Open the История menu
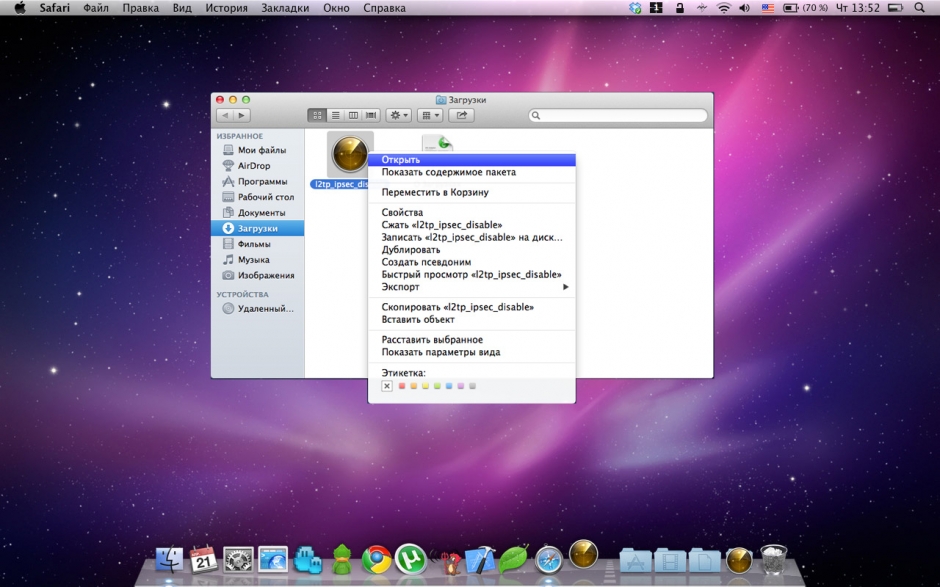 (227, 8)
